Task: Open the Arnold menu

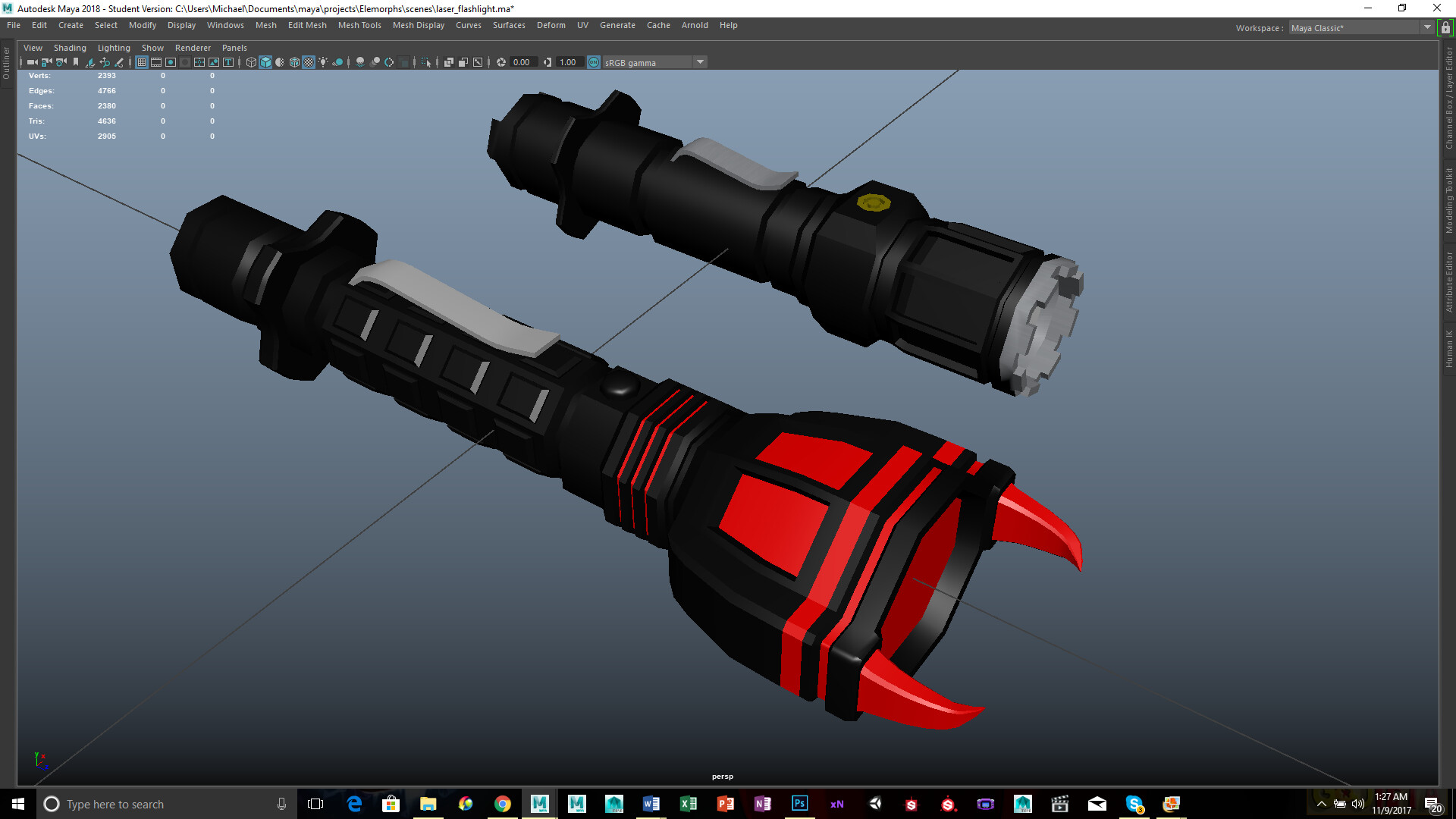Action: click(x=695, y=25)
